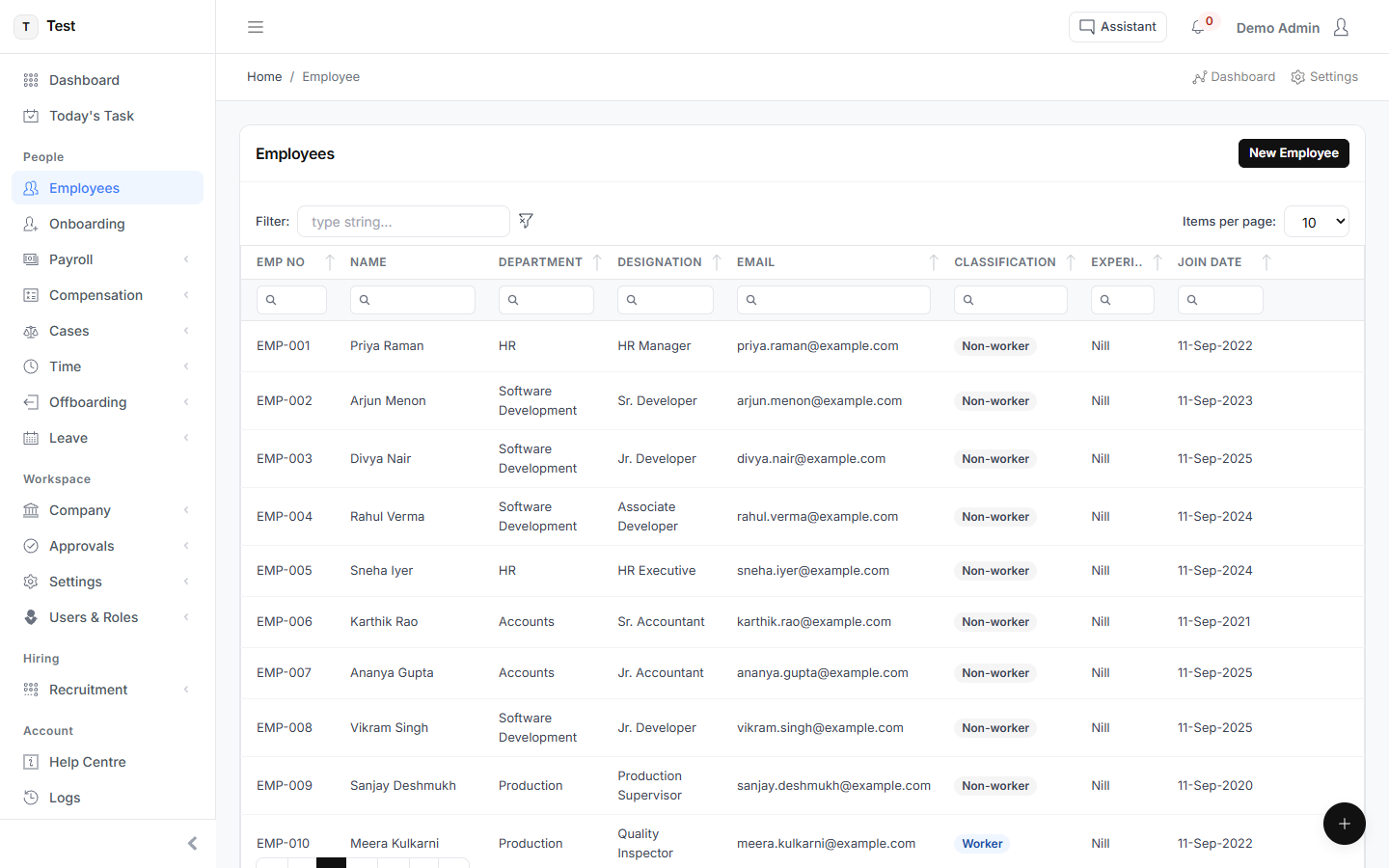Open the Settings sidebar menu
The height and width of the screenshot is (868, 1389).
(x=107, y=582)
